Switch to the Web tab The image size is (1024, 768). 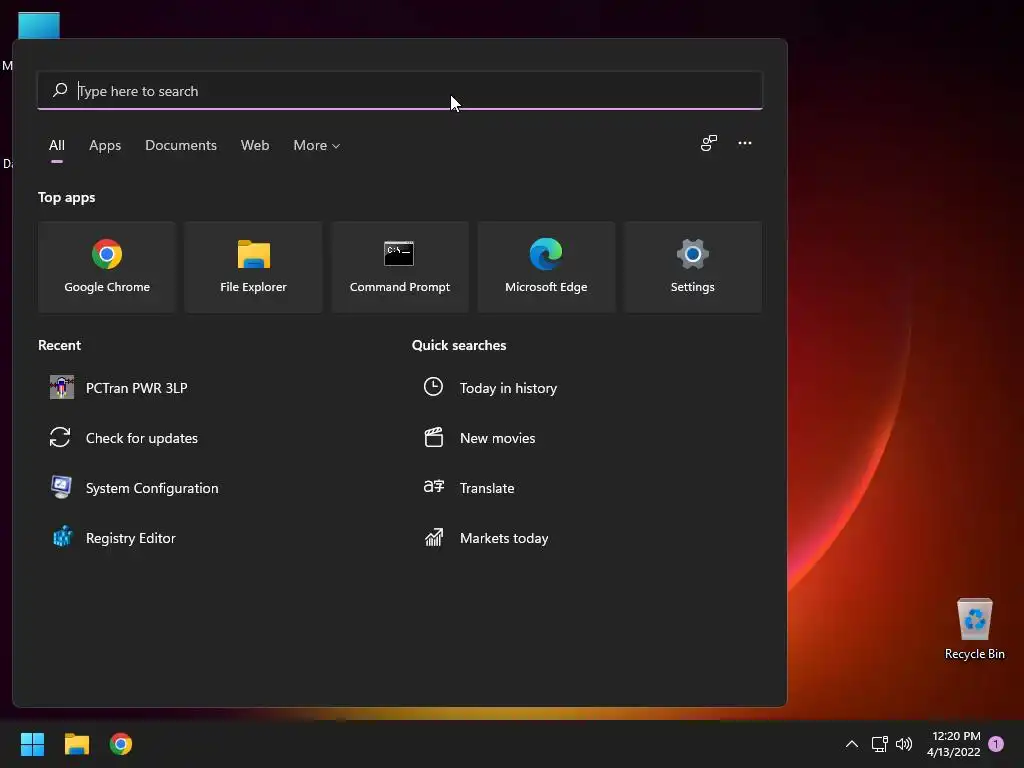pyautogui.click(x=255, y=145)
